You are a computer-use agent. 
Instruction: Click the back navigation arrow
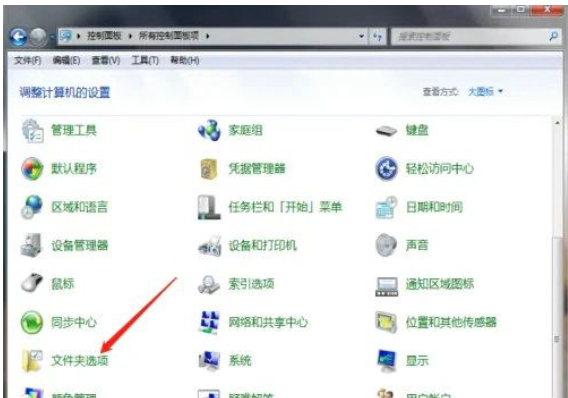[18, 37]
